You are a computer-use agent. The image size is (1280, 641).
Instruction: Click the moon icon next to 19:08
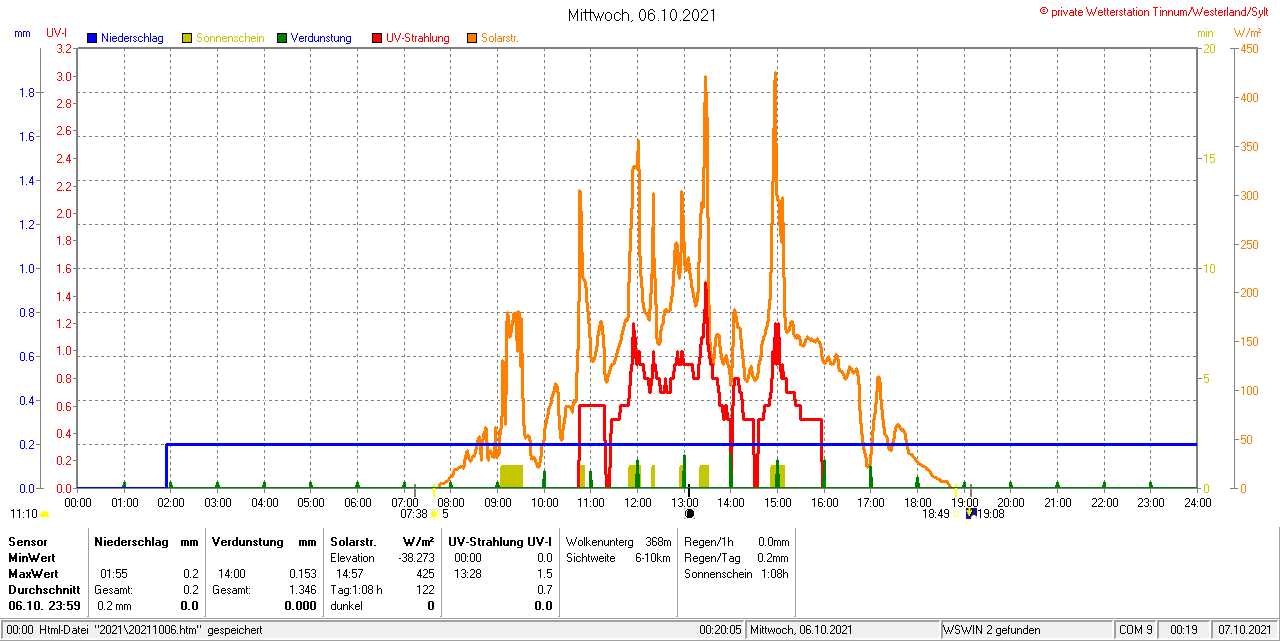point(971,514)
